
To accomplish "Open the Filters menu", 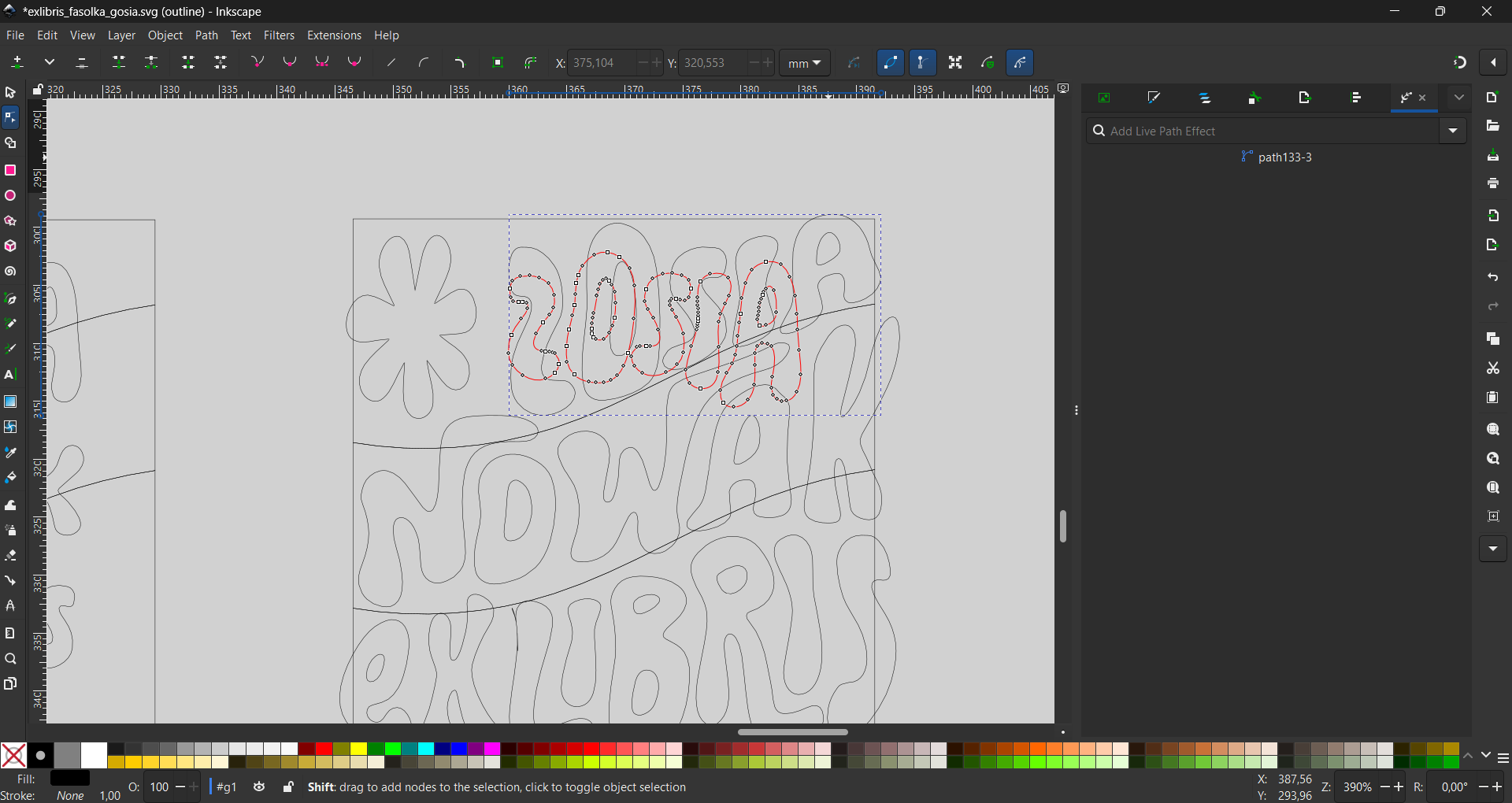I will tap(279, 35).
